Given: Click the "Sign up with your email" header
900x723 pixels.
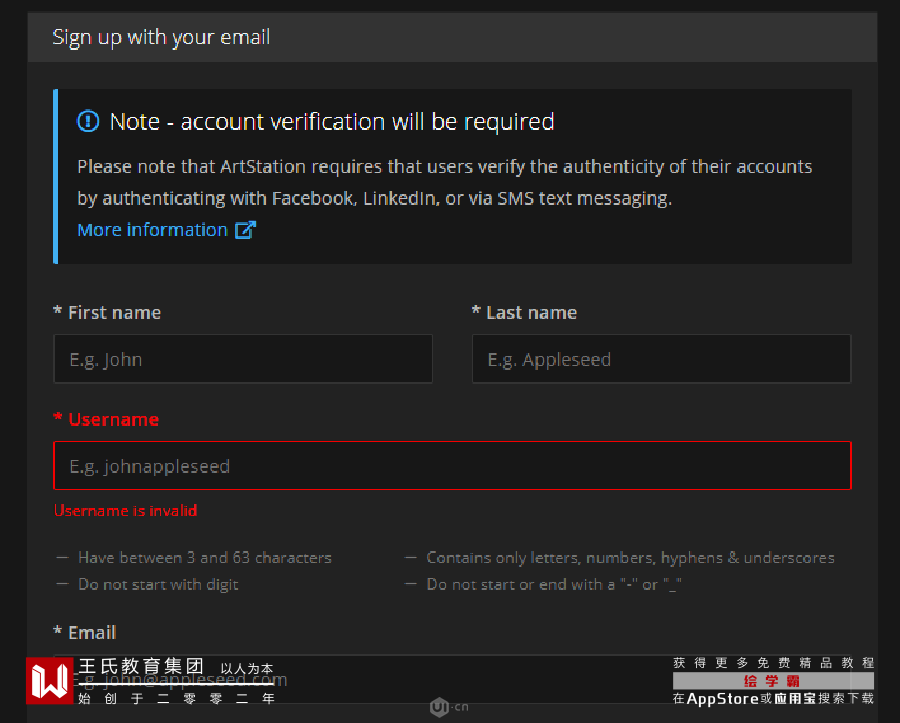Looking at the screenshot, I should coord(161,38).
